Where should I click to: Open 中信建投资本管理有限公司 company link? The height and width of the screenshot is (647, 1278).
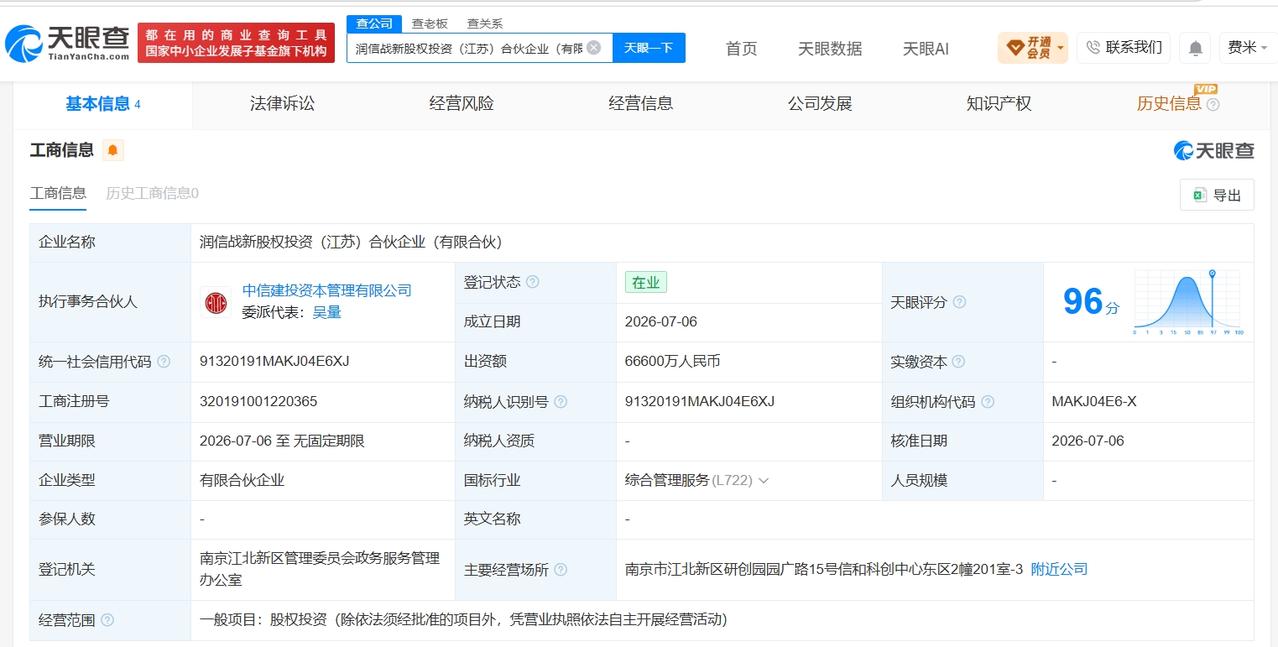tap(327, 290)
